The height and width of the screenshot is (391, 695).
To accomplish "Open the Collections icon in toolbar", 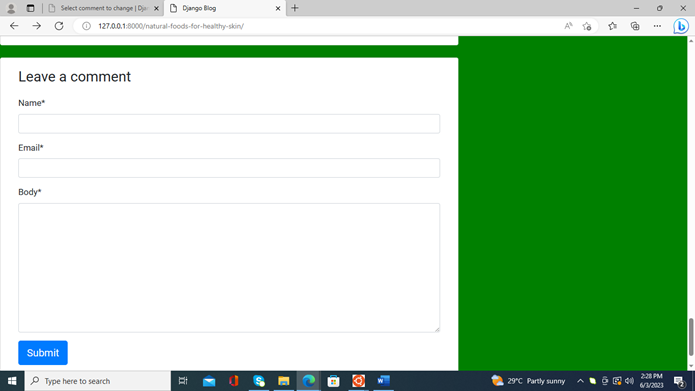I will click(x=635, y=26).
